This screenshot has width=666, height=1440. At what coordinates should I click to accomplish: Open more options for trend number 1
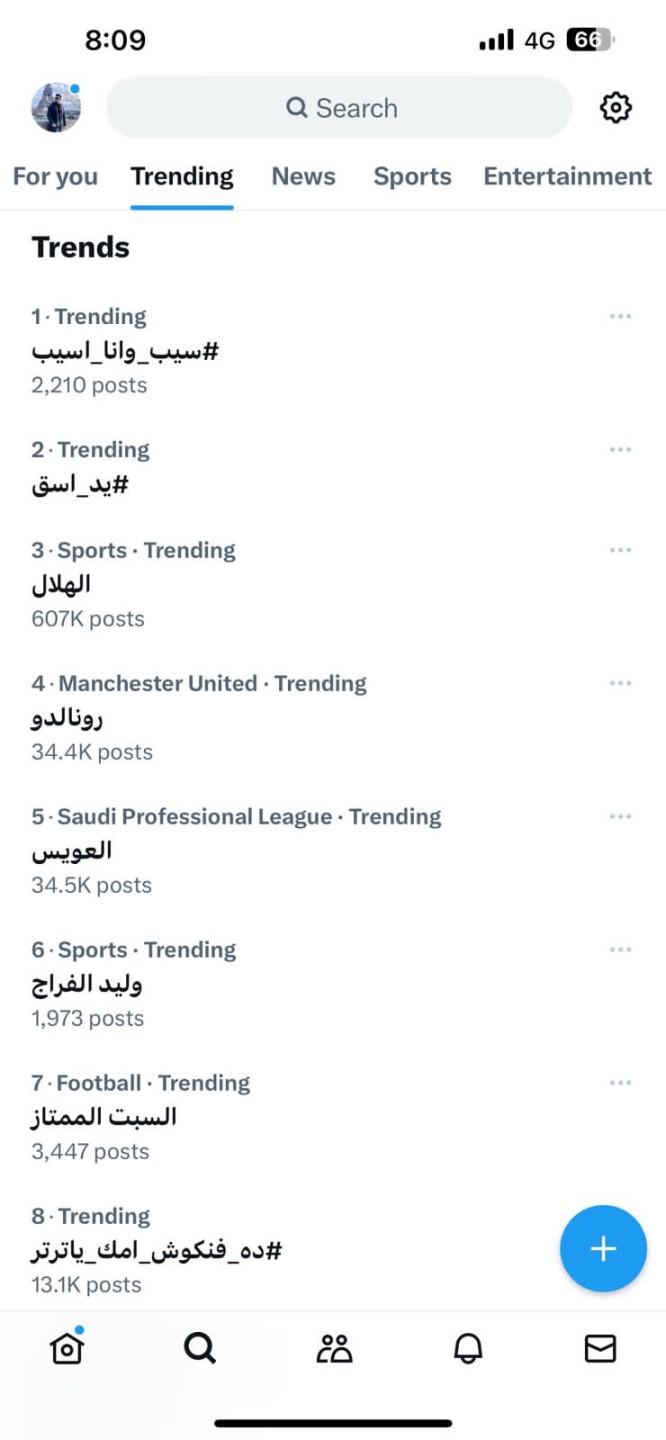click(620, 317)
